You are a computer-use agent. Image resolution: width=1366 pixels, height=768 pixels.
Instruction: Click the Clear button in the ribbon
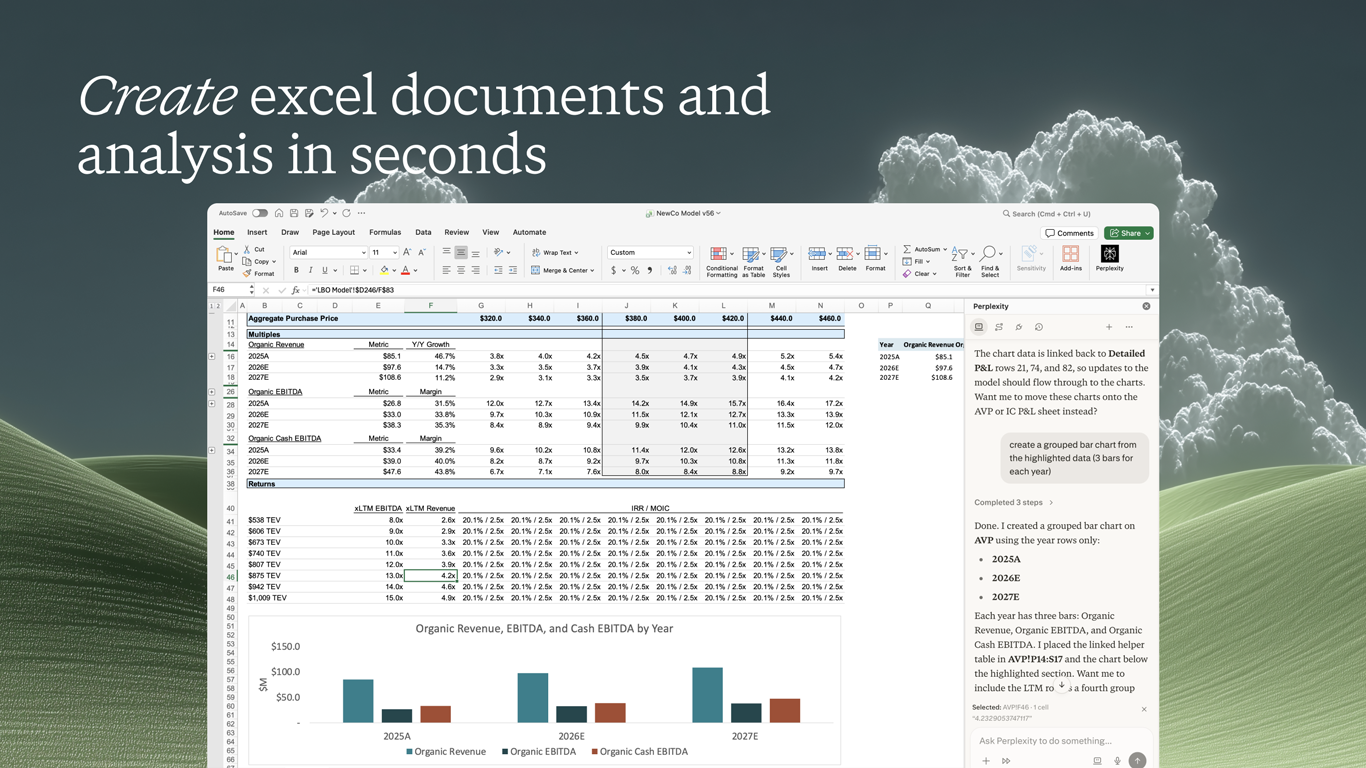tap(919, 273)
